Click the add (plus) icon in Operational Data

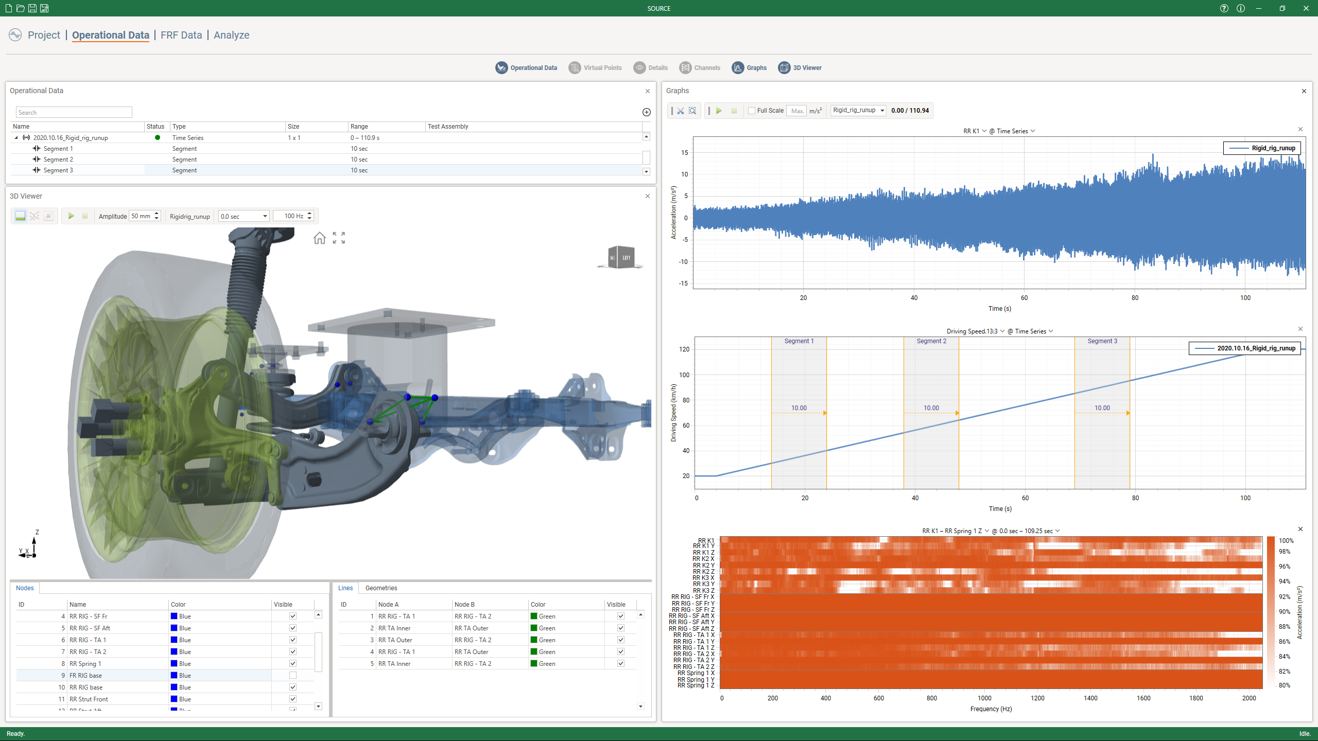point(646,112)
